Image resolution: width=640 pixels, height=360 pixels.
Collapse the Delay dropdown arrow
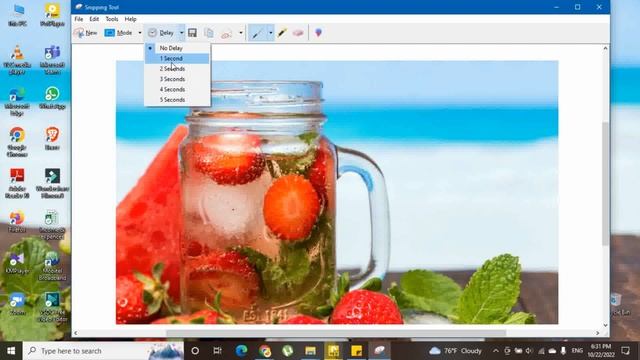[182, 33]
